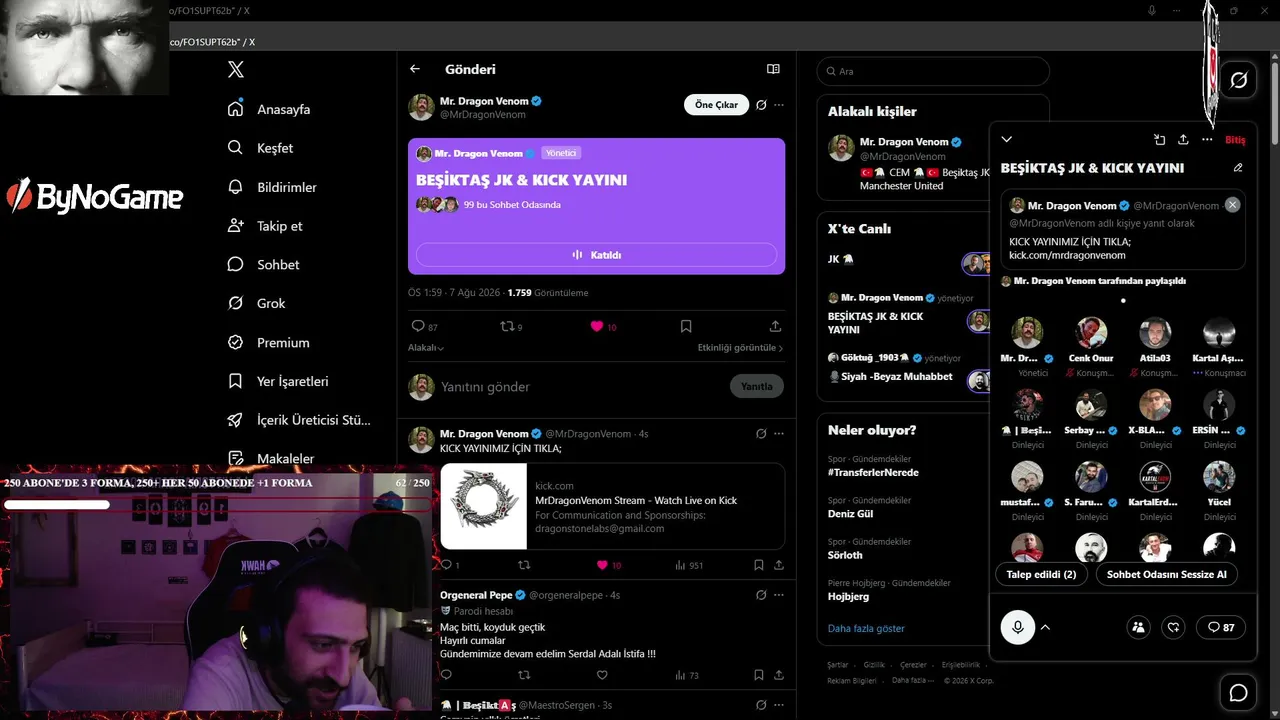The height and width of the screenshot is (720, 1280).
Task: Share the KICK YAYINIMIZ İÇİN TIKLA reply
Action: tap(779, 565)
